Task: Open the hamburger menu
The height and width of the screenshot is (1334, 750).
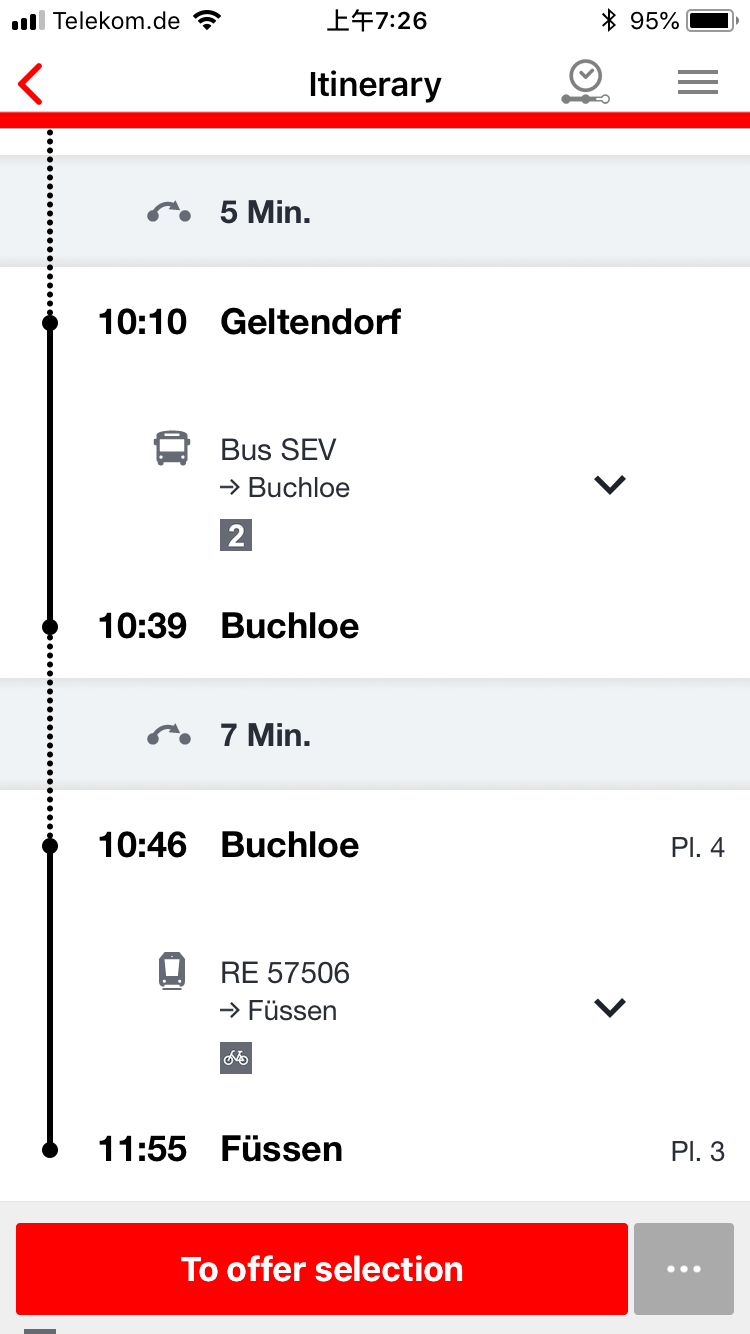Action: point(698,83)
